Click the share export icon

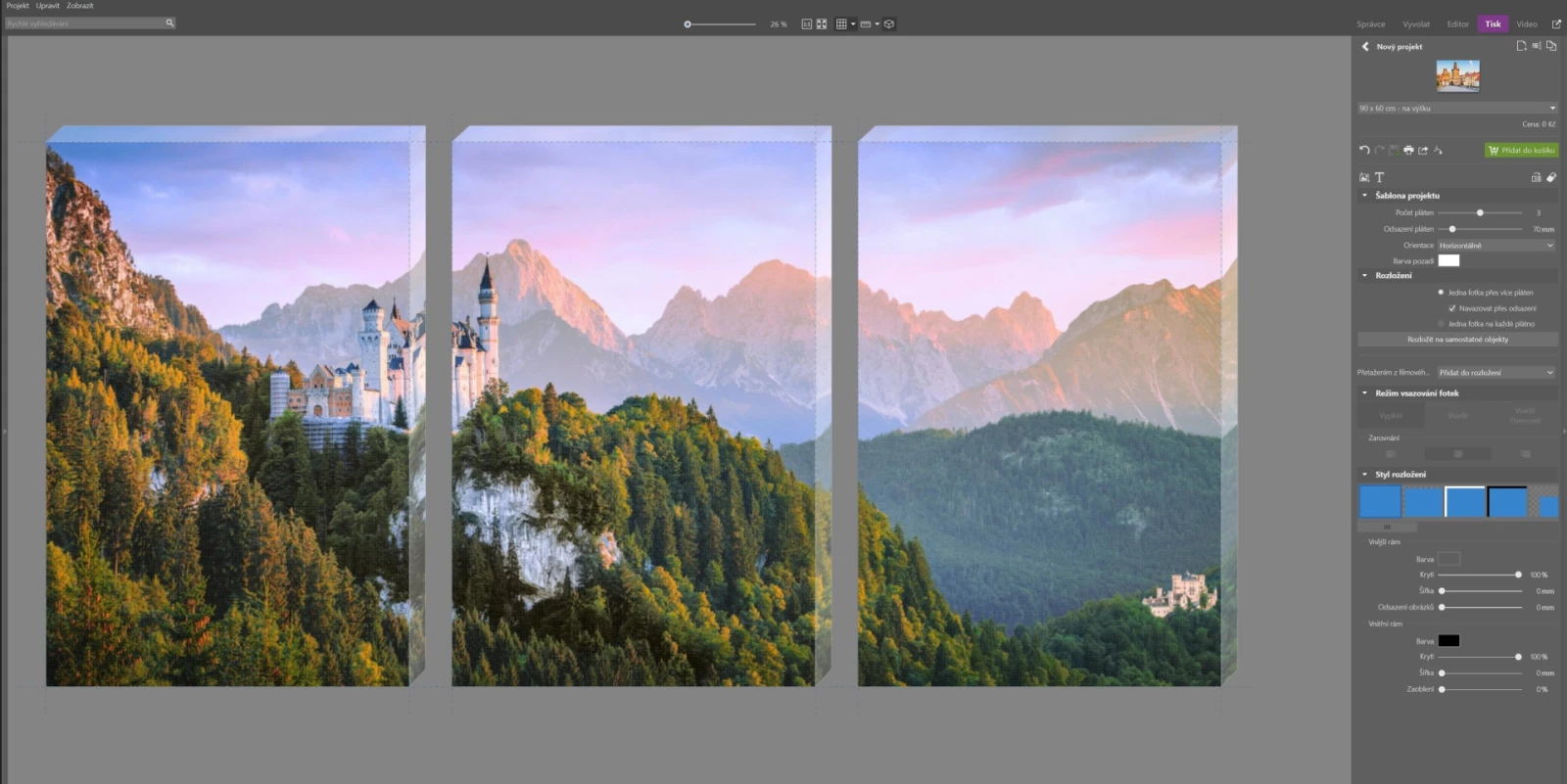[1423, 150]
